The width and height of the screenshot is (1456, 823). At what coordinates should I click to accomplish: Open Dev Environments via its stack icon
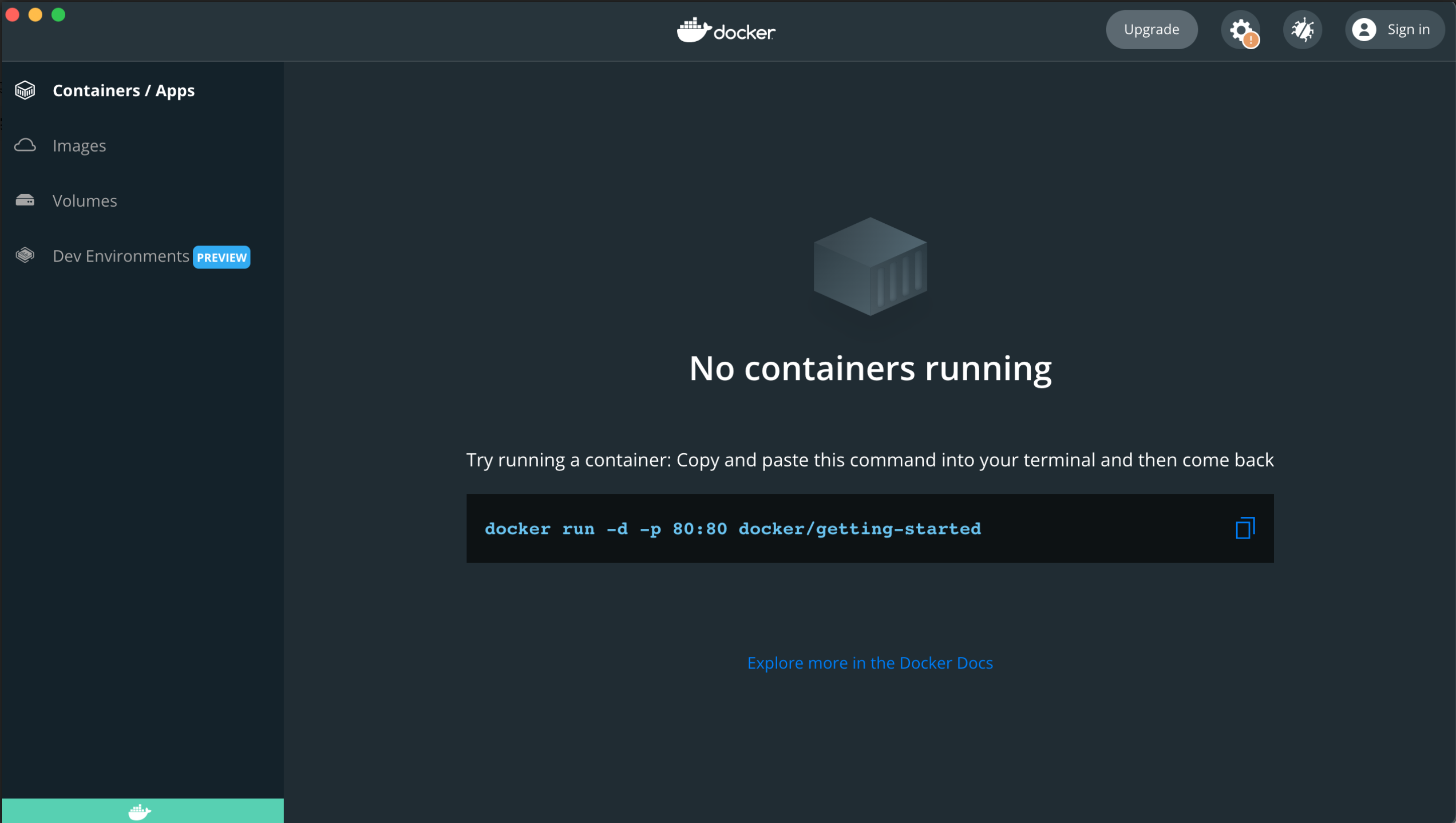point(24,255)
